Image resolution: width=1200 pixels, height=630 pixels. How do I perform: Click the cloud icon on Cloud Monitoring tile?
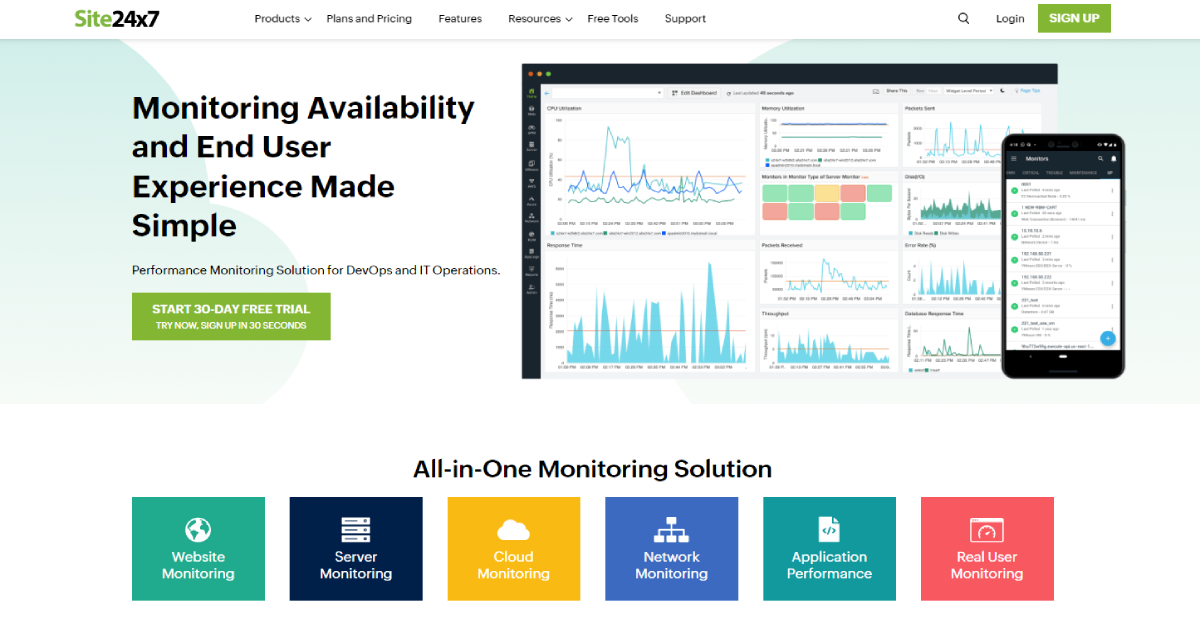pos(513,530)
